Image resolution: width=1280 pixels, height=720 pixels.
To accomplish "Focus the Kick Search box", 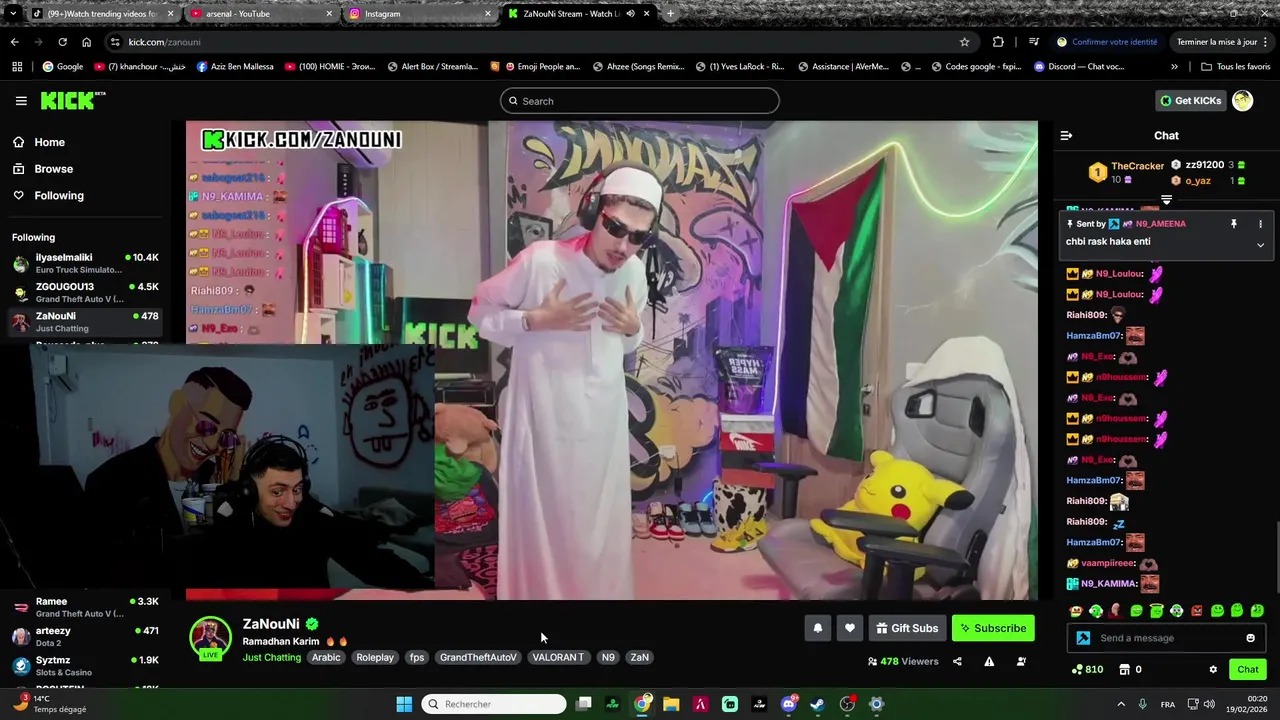I will (x=640, y=101).
